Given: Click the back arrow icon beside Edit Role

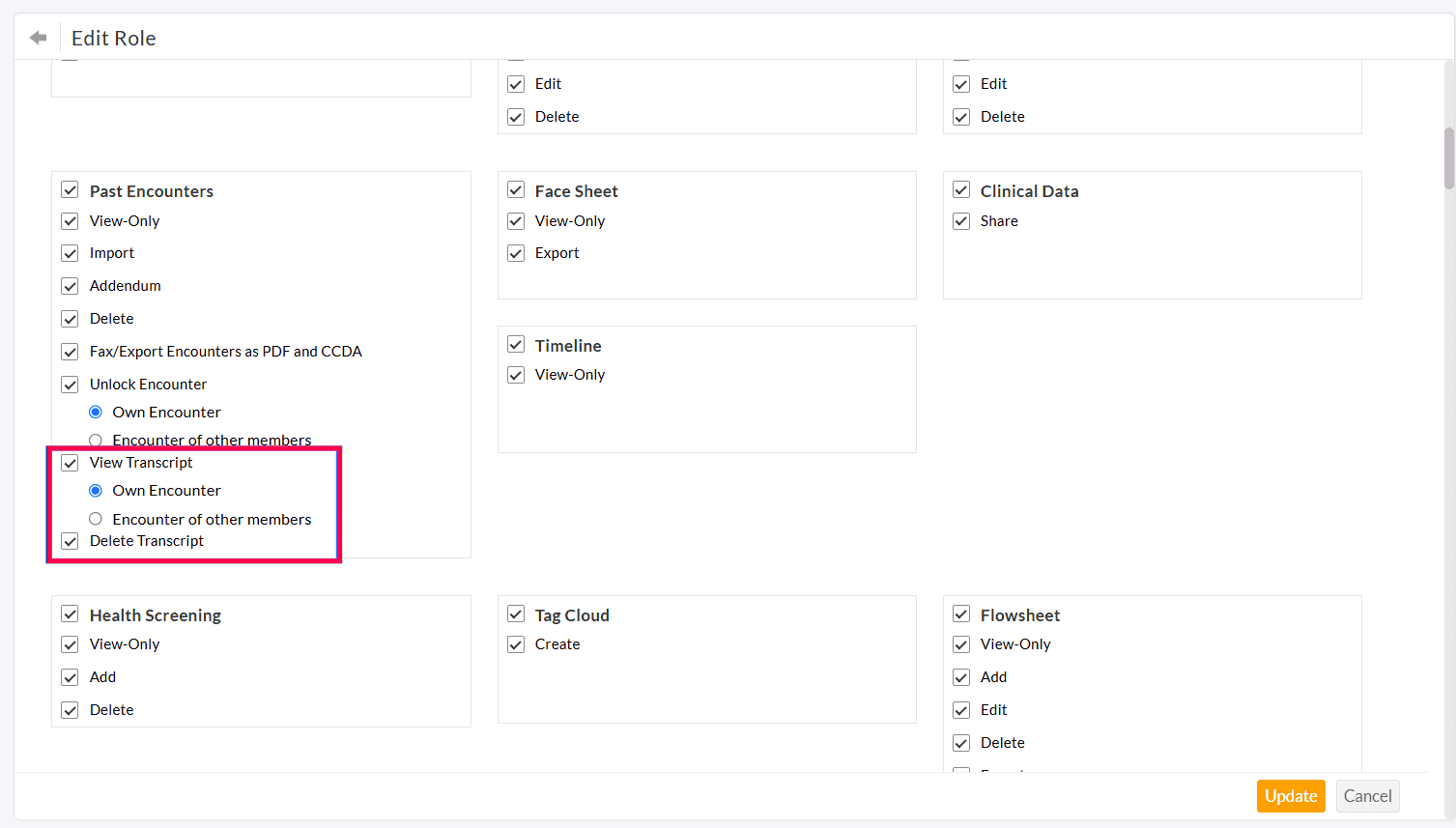Looking at the screenshot, I should [x=38, y=38].
